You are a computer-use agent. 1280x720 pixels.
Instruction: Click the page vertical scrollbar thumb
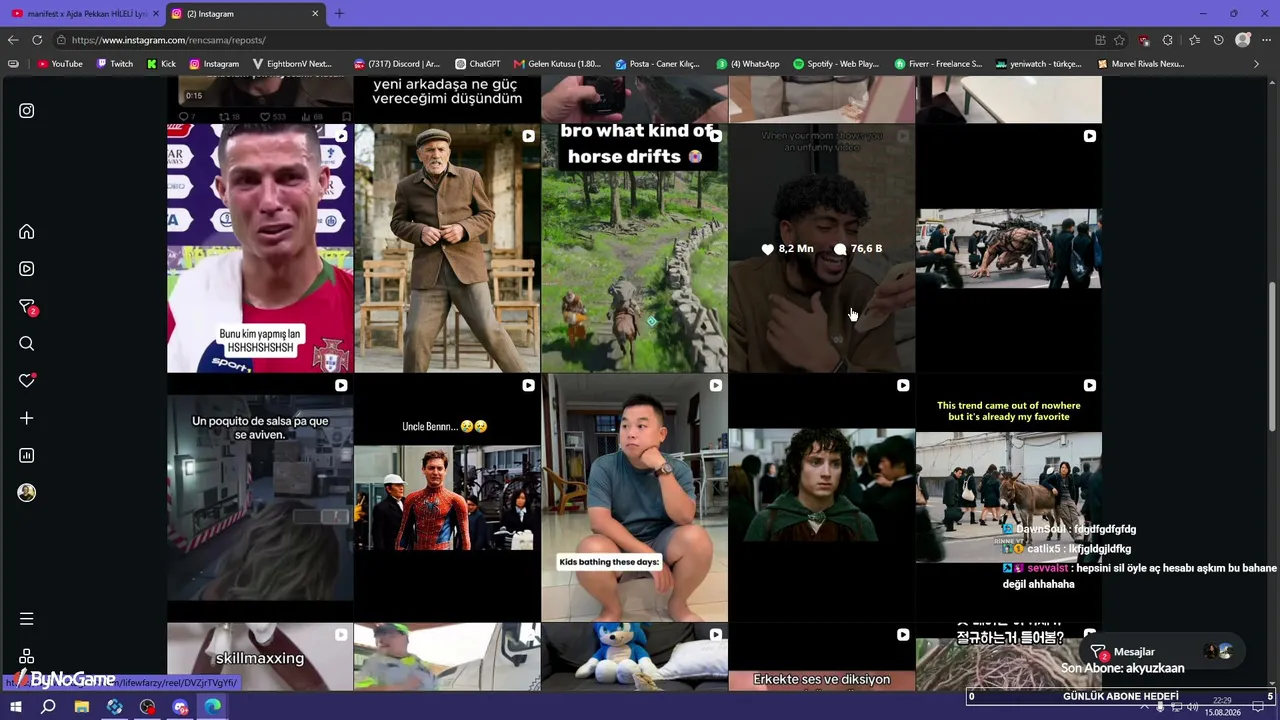coord(1273,355)
